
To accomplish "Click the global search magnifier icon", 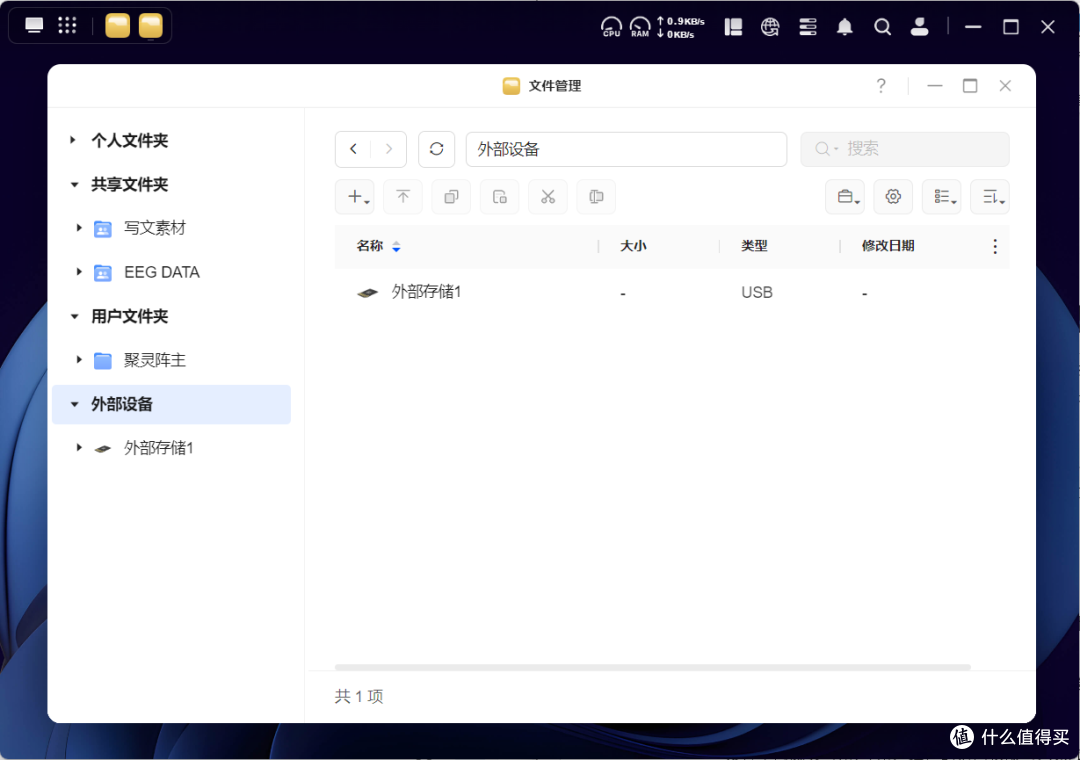I will (882, 27).
